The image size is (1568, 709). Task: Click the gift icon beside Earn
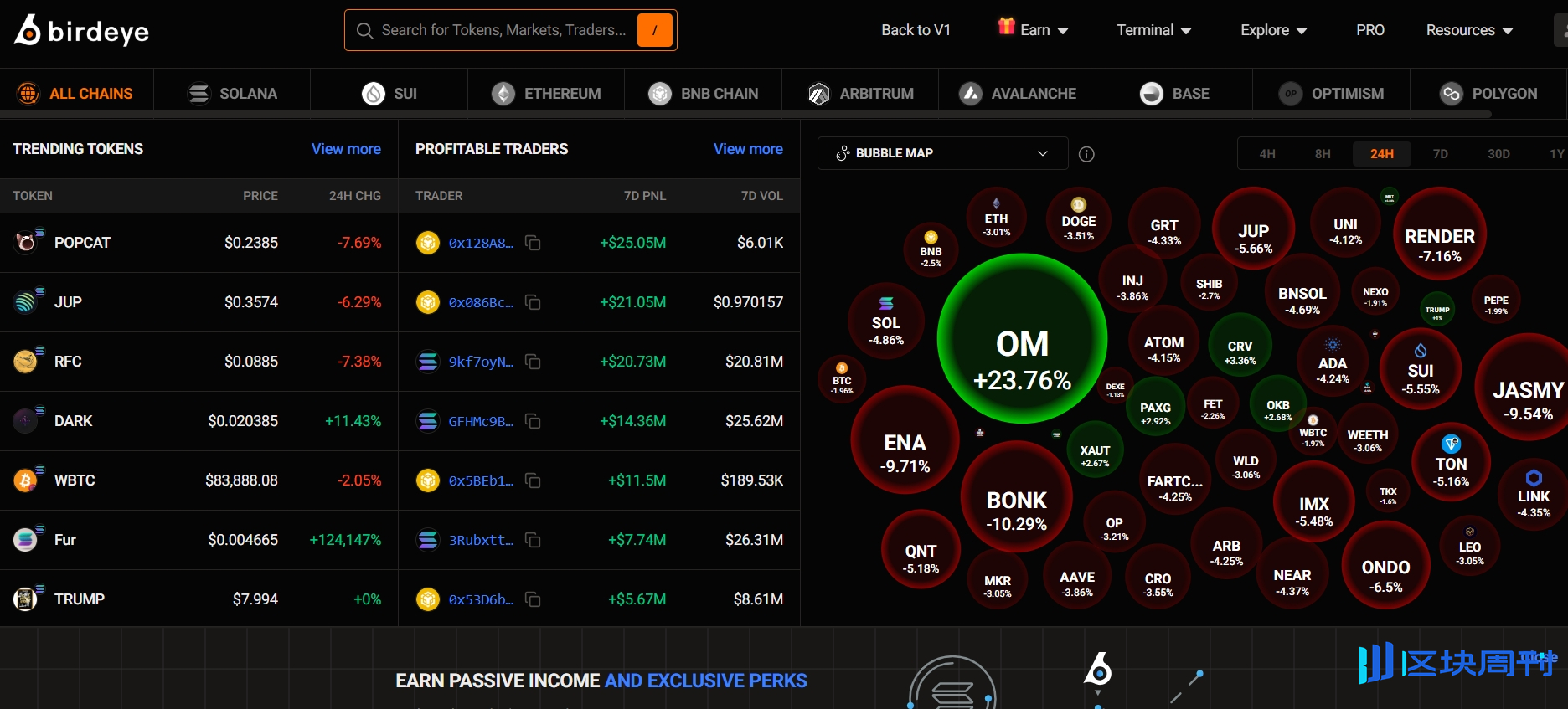click(x=1006, y=27)
